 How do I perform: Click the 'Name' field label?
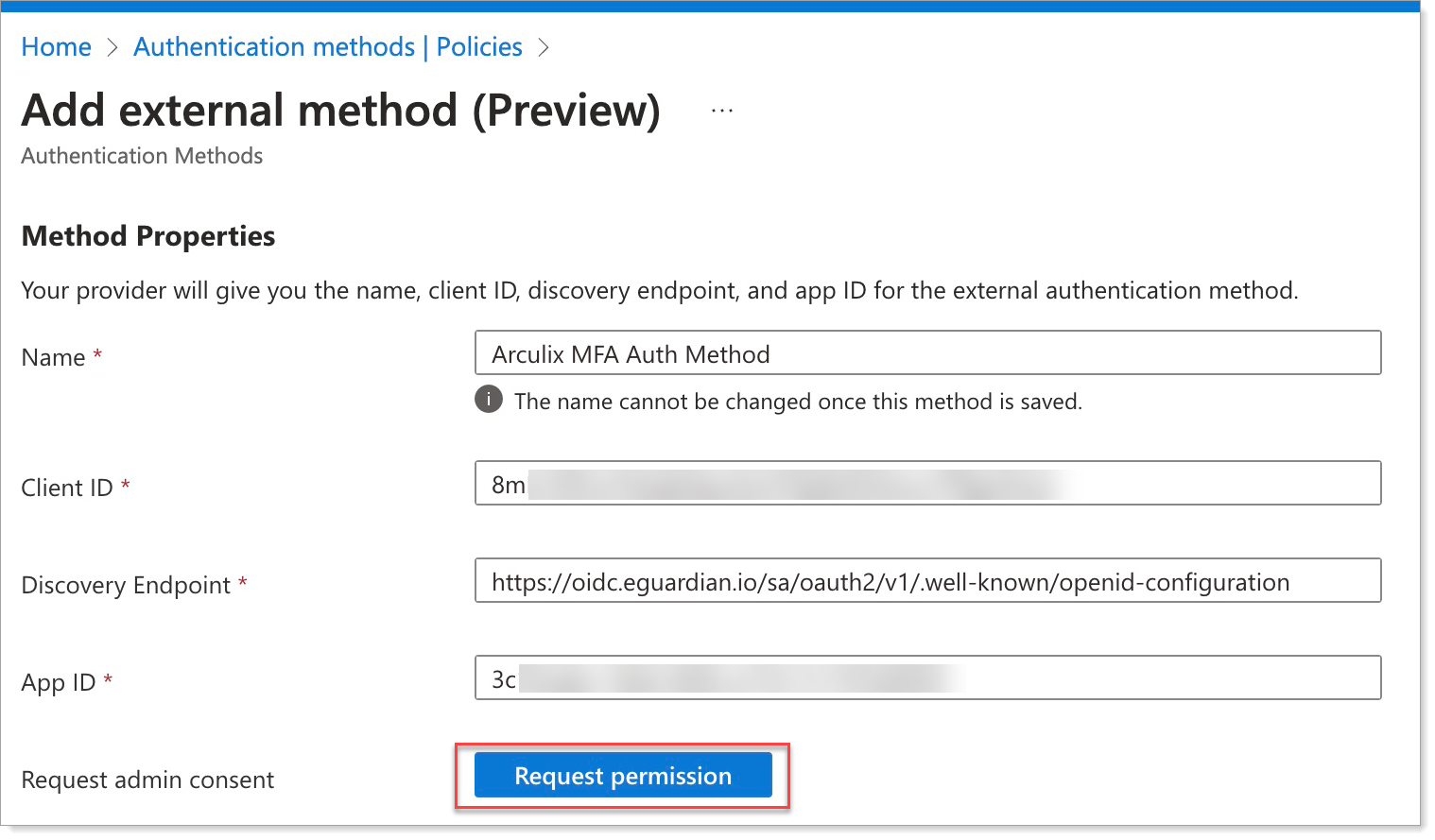[x=53, y=357]
